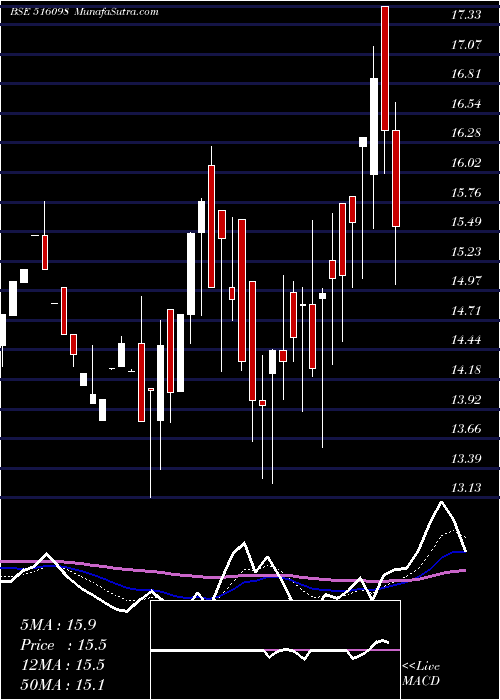The height and width of the screenshot is (700, 500).
Task: Click the 15.23 price label
Action: coord(466,251)
